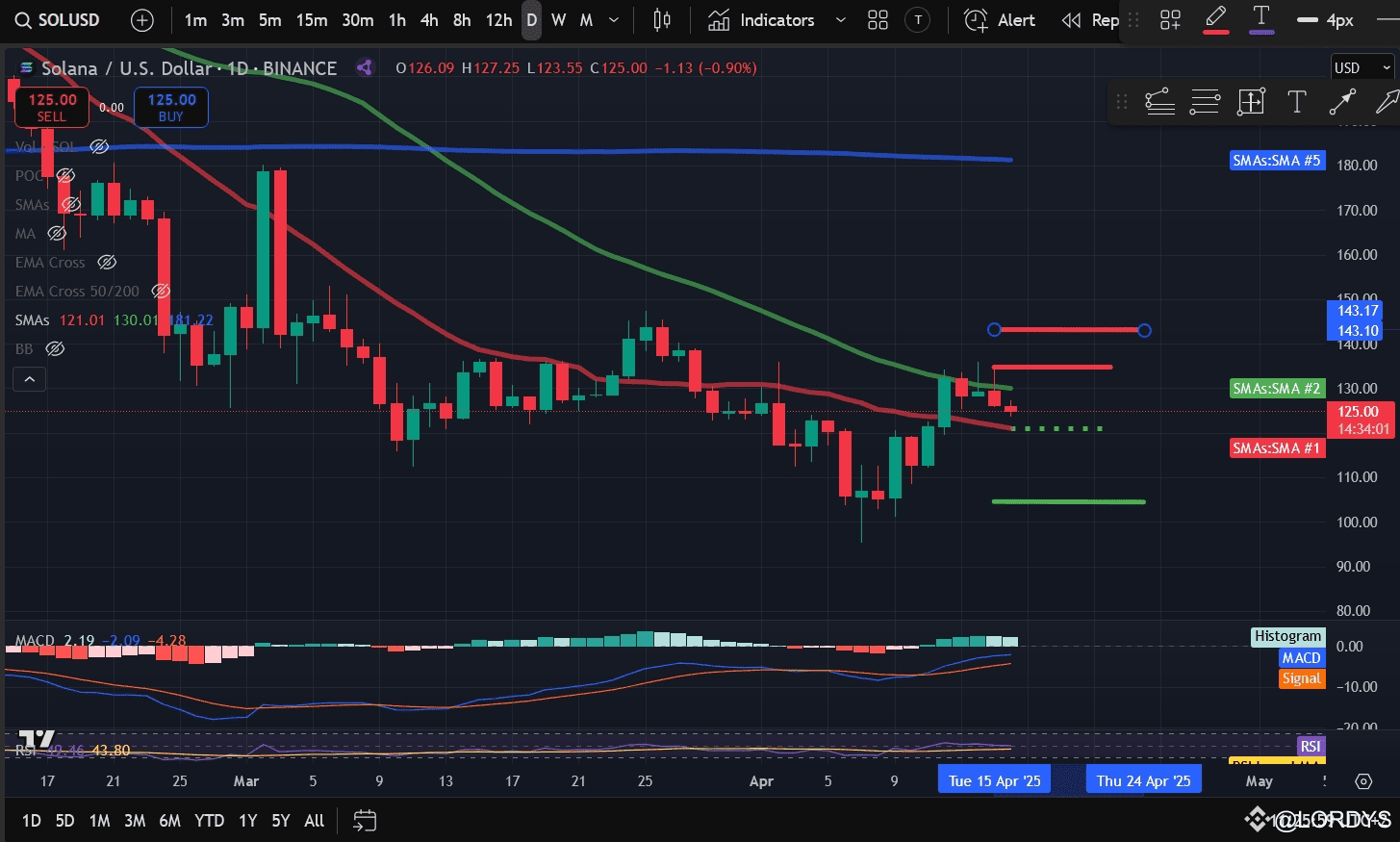Select the Text drawing tool
Image resolution: width=1400 pixels, height=842 pixels.
click(x=1296, y=101)
